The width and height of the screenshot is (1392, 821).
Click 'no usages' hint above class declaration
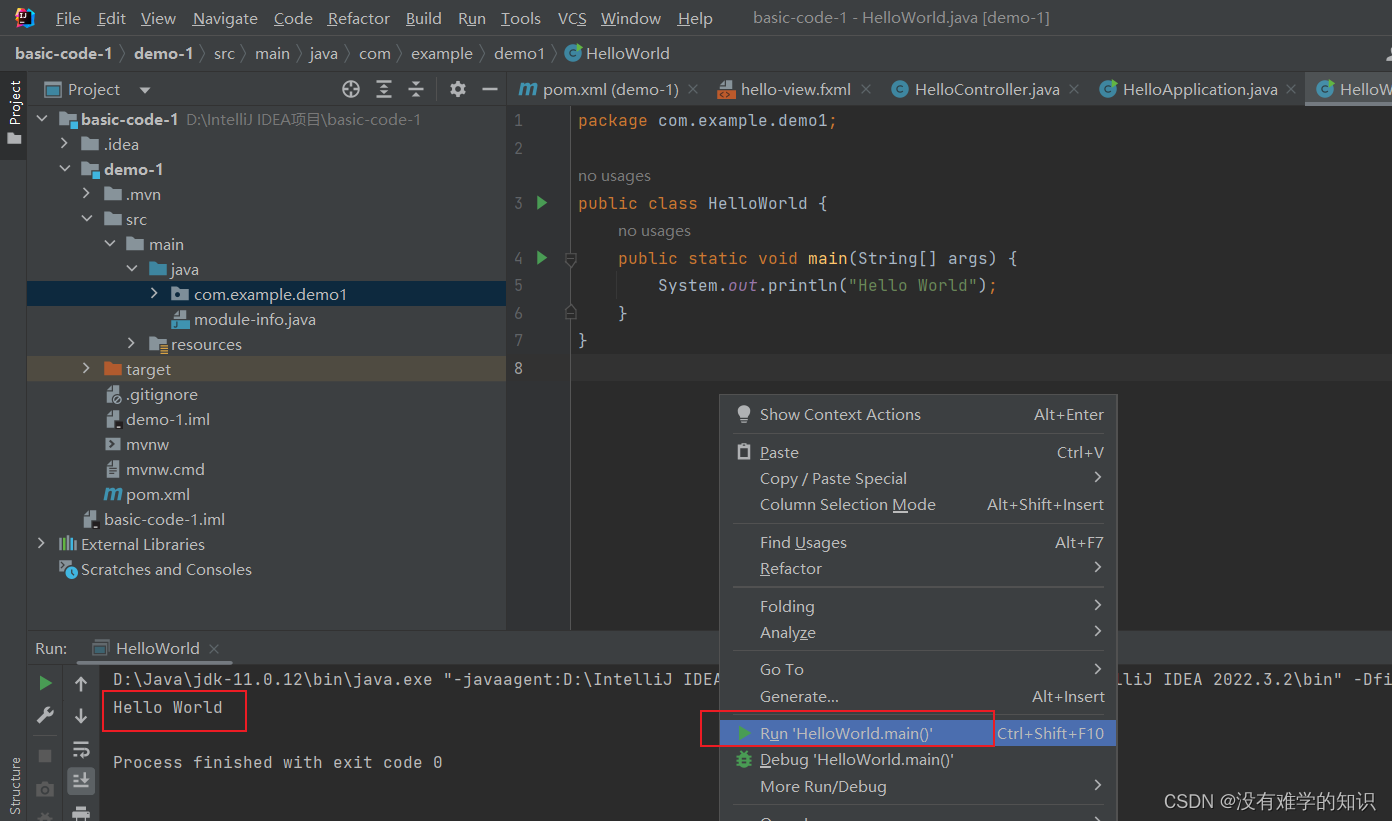614,176
